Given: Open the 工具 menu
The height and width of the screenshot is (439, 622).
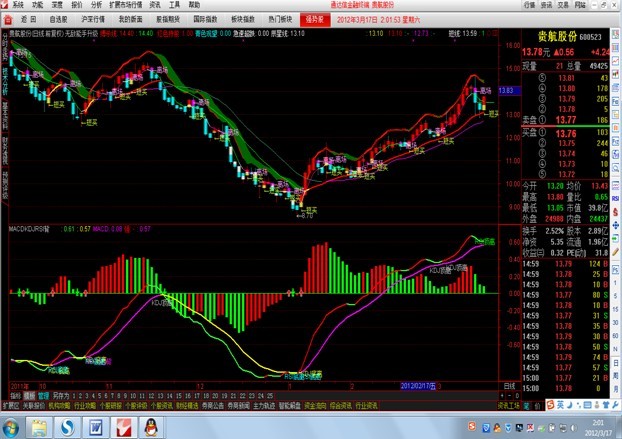Looking at the screenshot, I should pyautogui.click(x=175, y=5).
